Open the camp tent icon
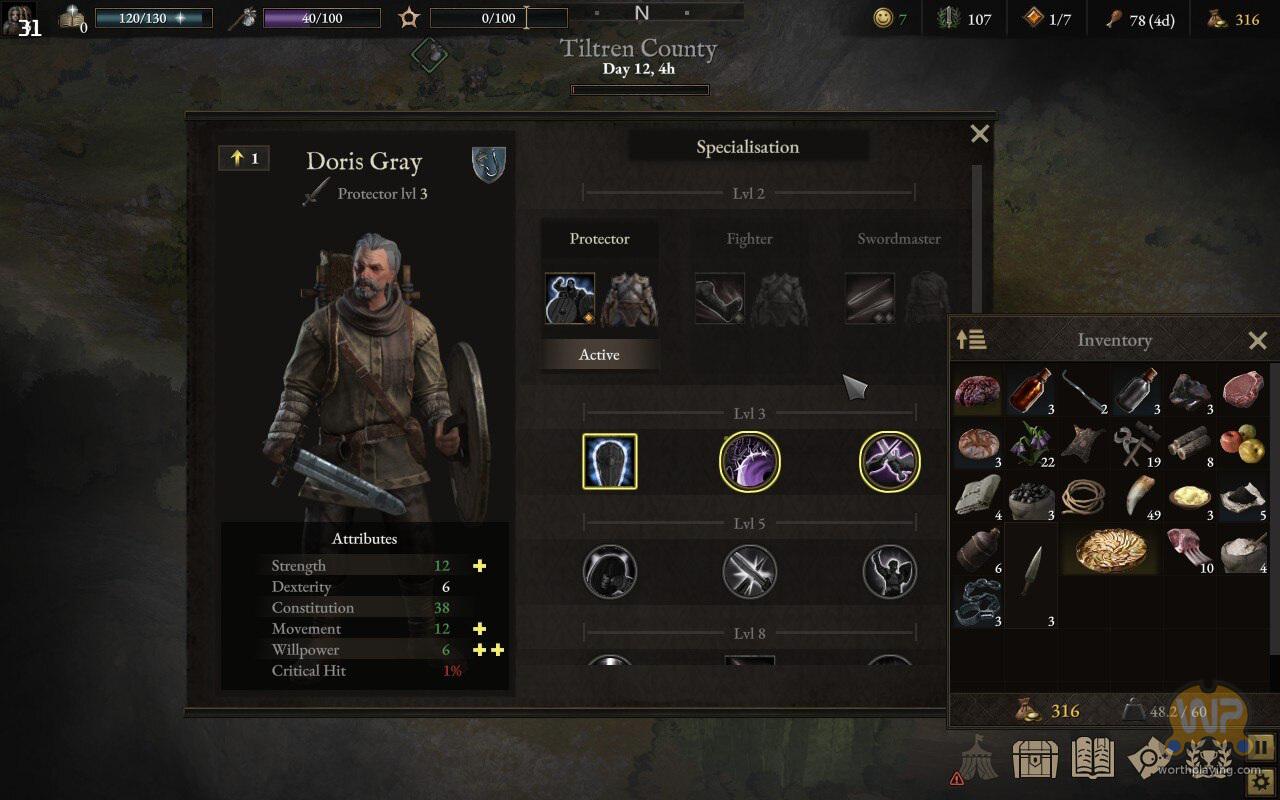The image size is (1280, 800). point(975,758)
